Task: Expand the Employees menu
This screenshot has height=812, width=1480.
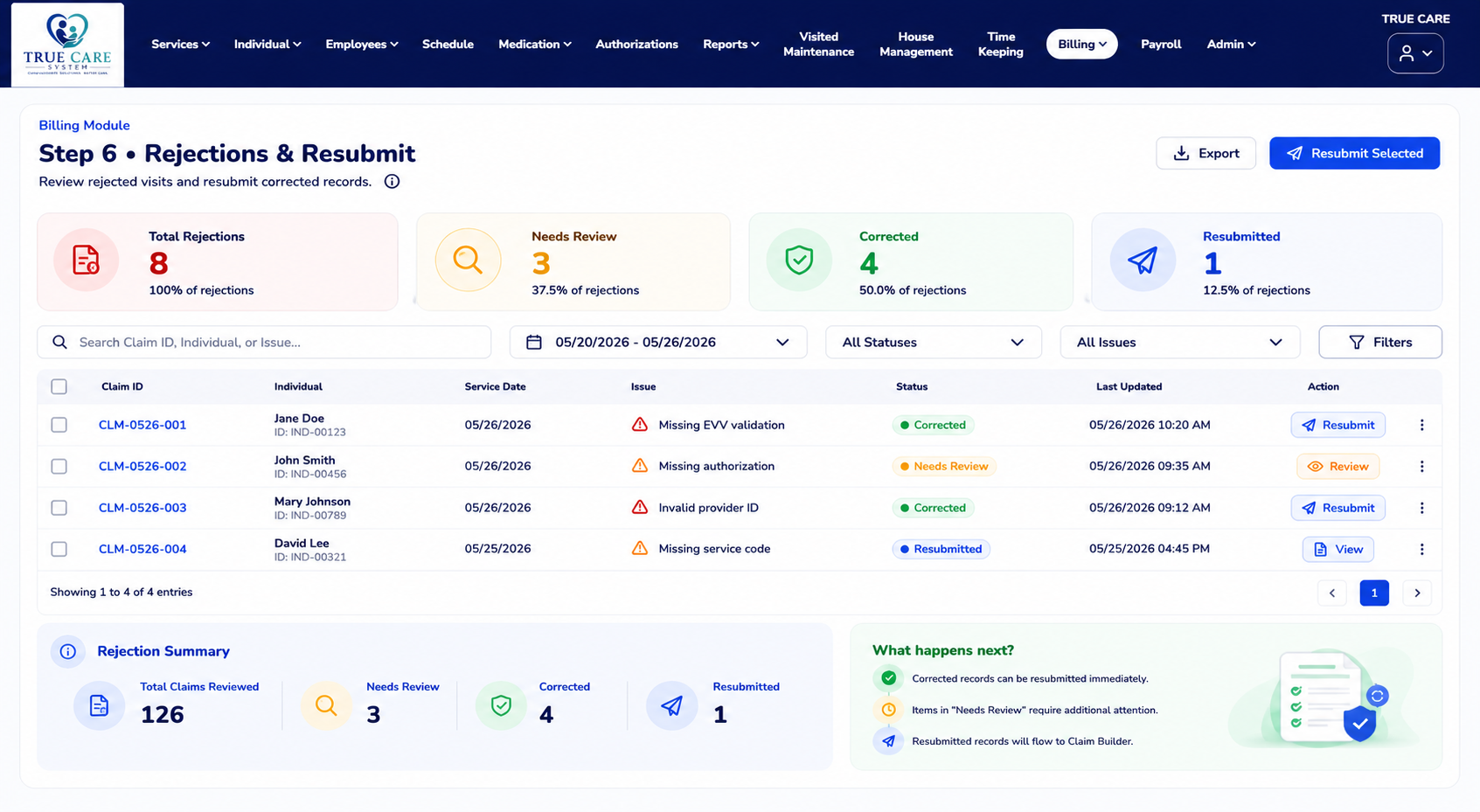Action: (x=361, y=45)
